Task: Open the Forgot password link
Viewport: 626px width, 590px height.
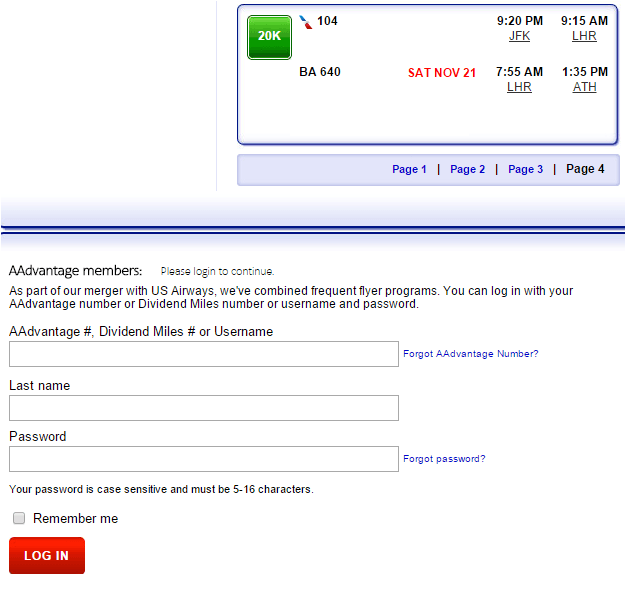Action: [x=444, y=459]
